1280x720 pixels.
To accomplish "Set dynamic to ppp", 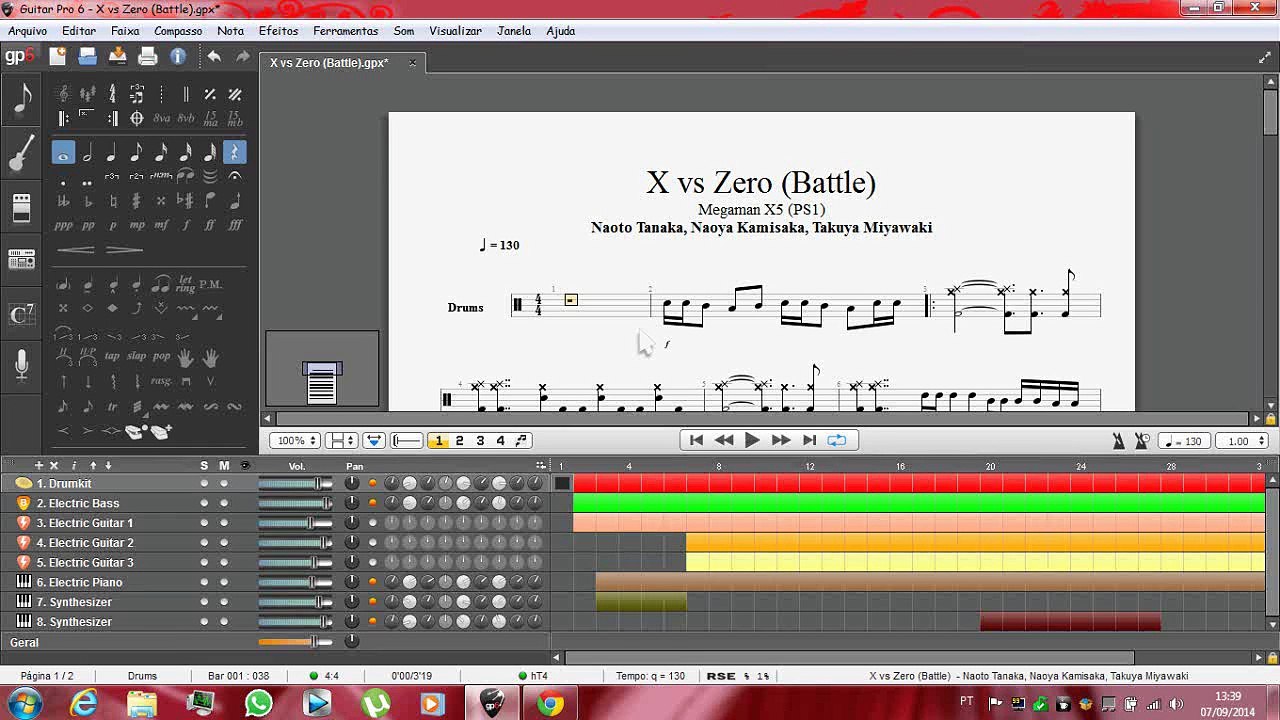I will pos(64,225).
